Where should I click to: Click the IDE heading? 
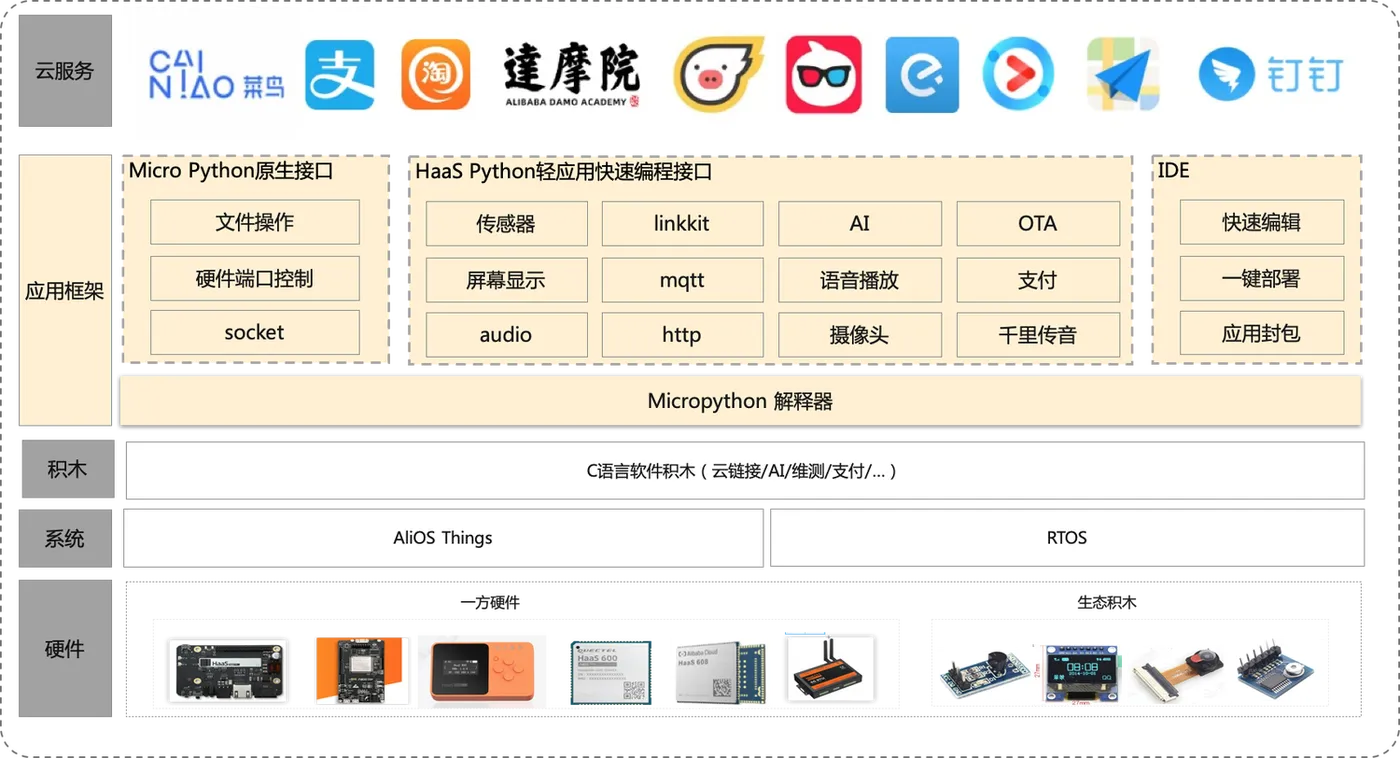[x=1173, y=171]
